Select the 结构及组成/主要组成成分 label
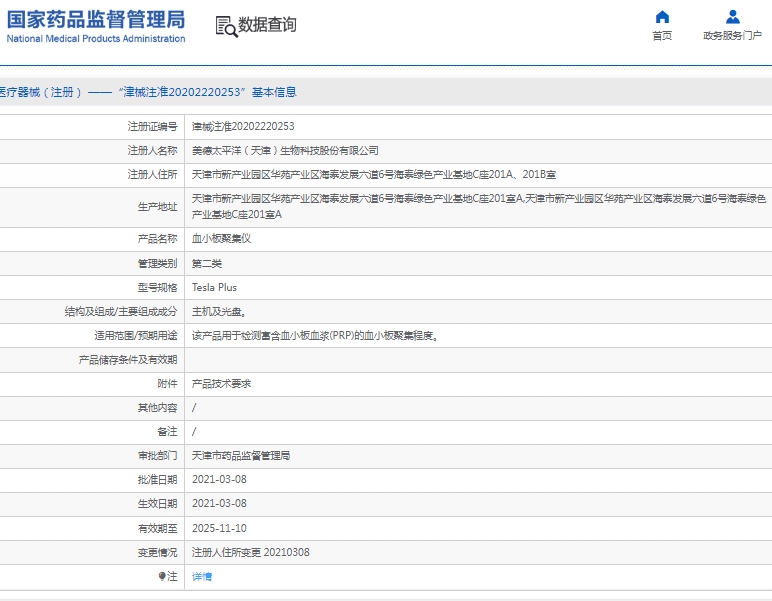 121,312
